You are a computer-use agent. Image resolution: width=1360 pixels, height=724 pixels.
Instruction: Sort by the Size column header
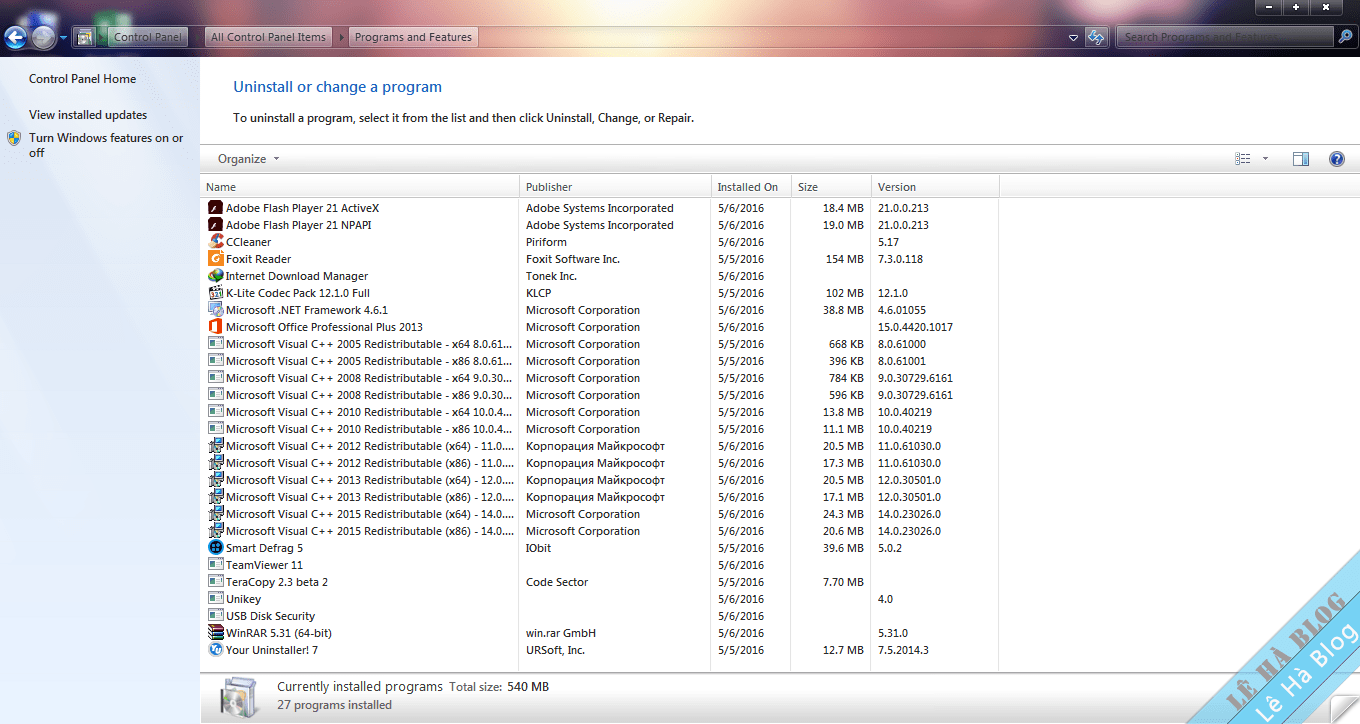point(831,187)
